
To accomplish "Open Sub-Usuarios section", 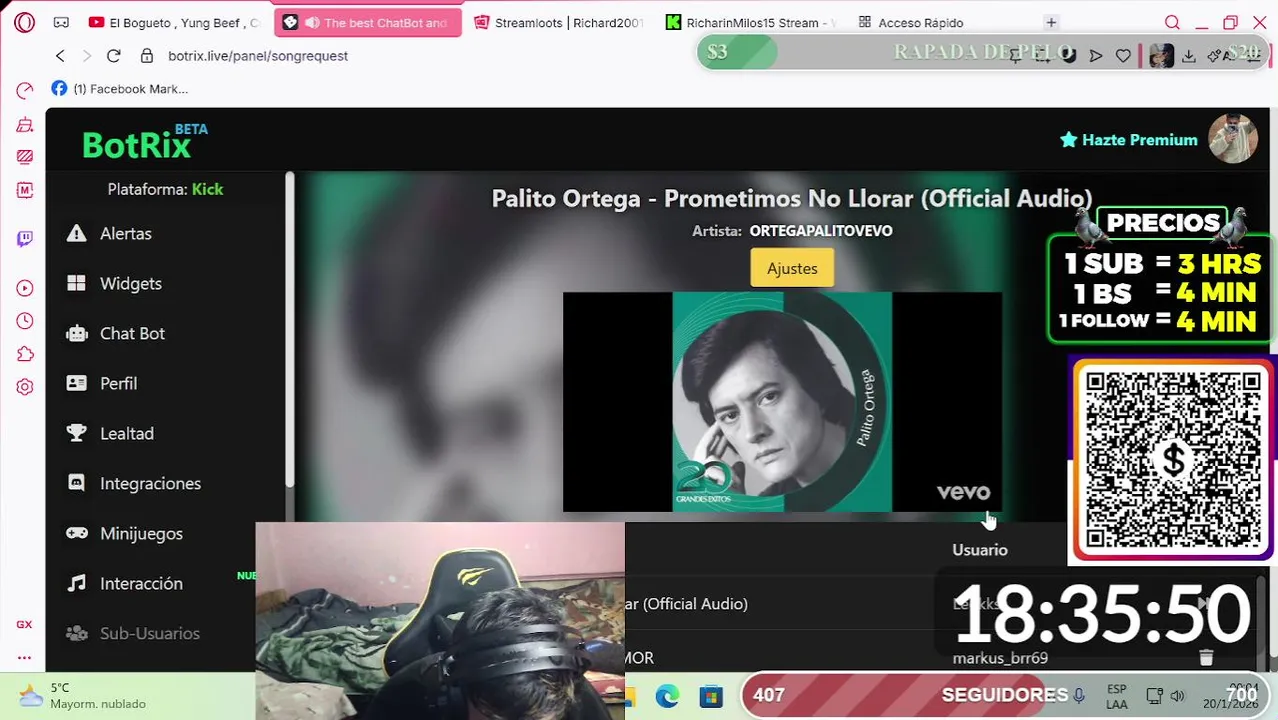I will [x=150, y=633].
